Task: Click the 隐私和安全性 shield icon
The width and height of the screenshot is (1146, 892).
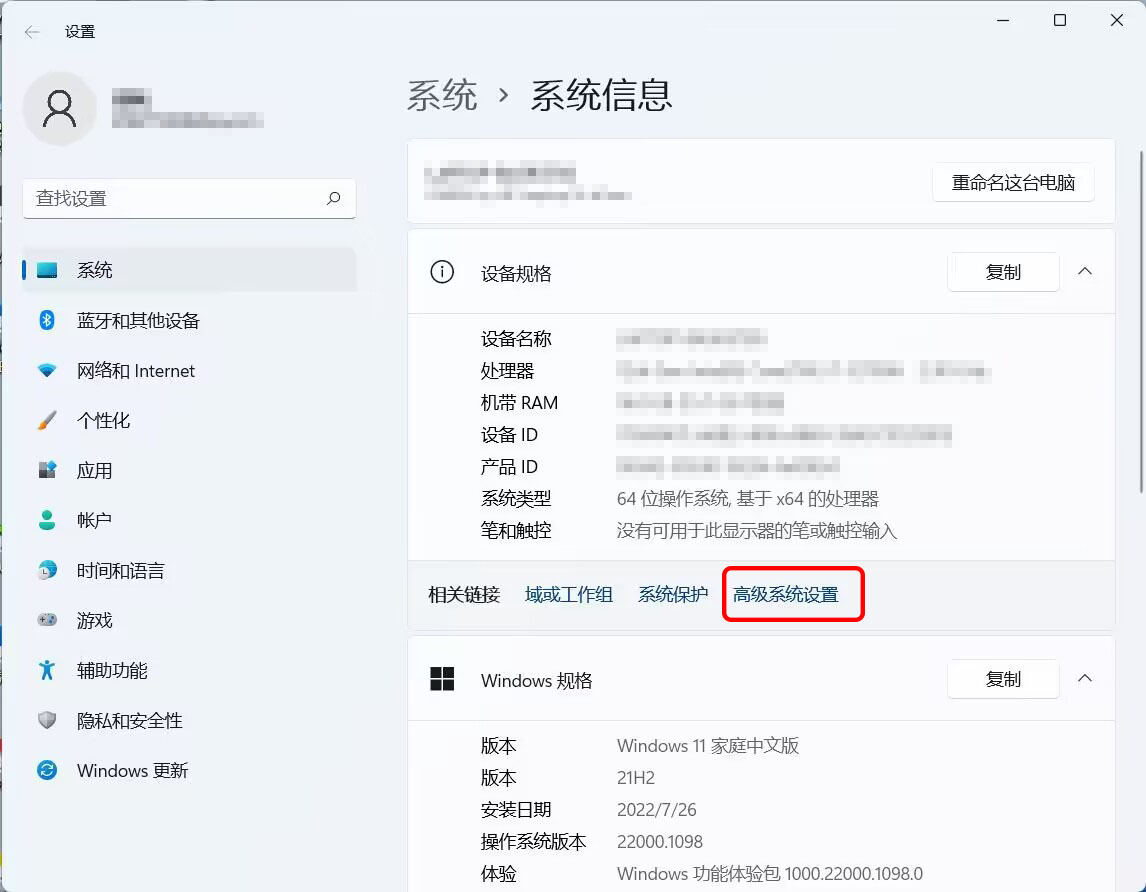Action: (x=47, y=720)
